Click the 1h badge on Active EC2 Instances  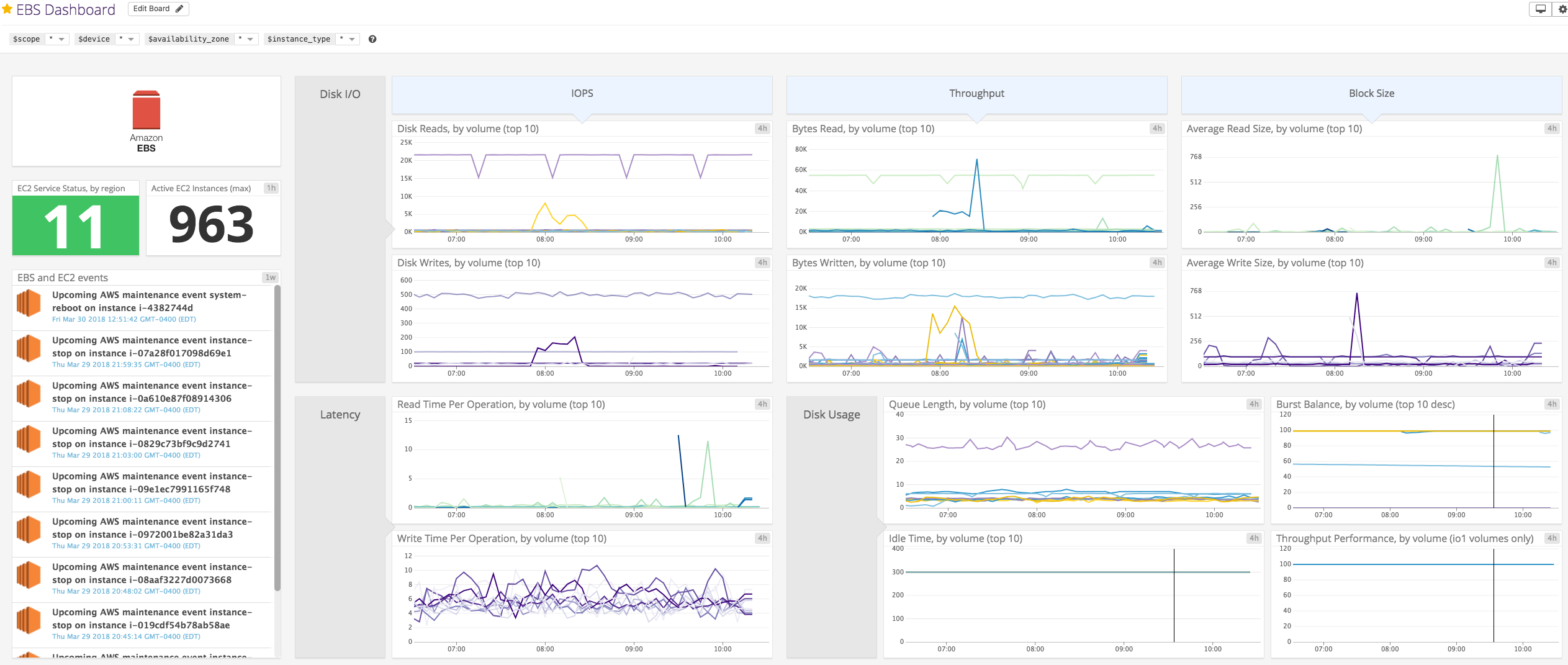coord(271,188)
